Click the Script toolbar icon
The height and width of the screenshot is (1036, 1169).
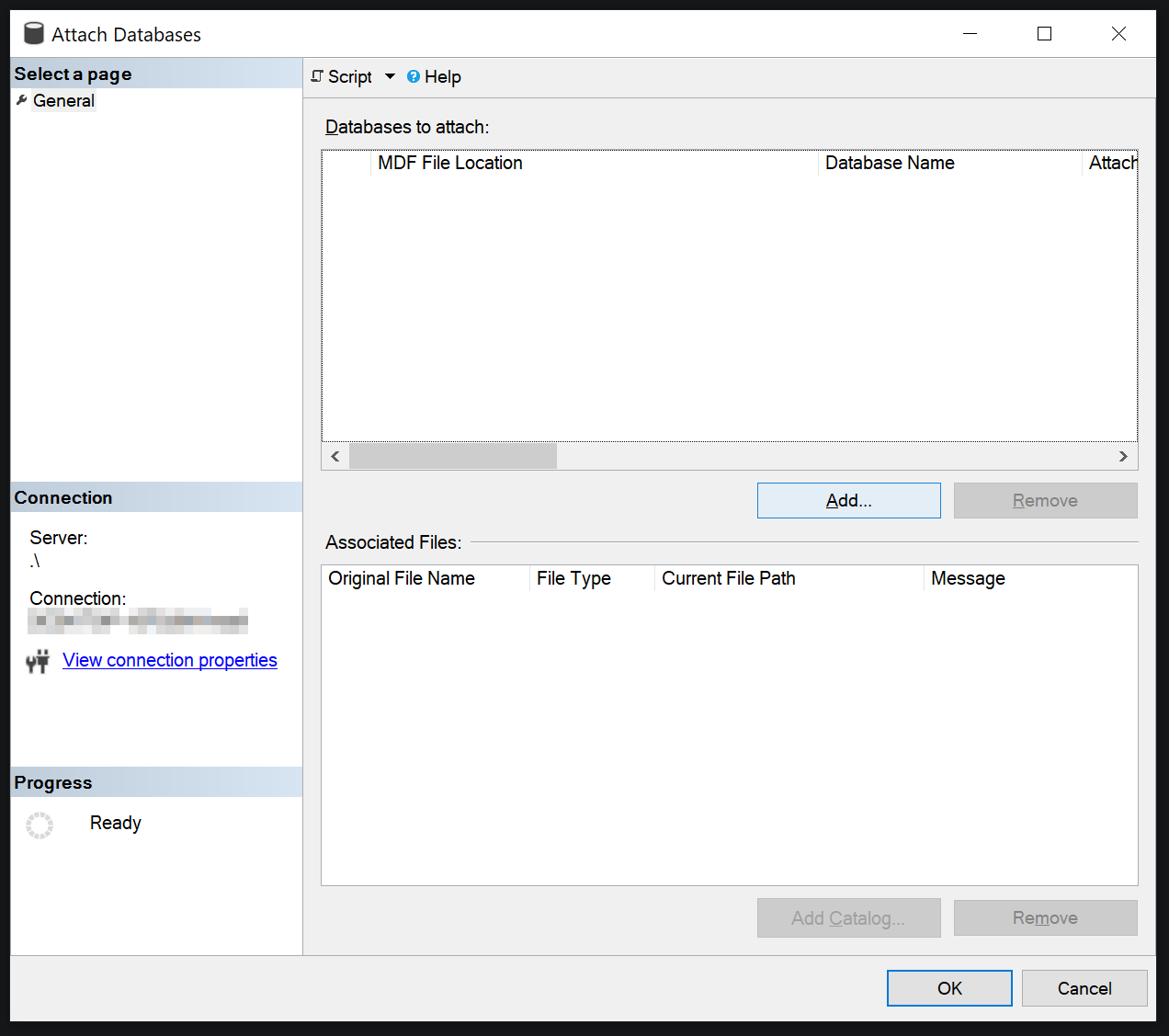pyautogui.click(x=317, y=76)
